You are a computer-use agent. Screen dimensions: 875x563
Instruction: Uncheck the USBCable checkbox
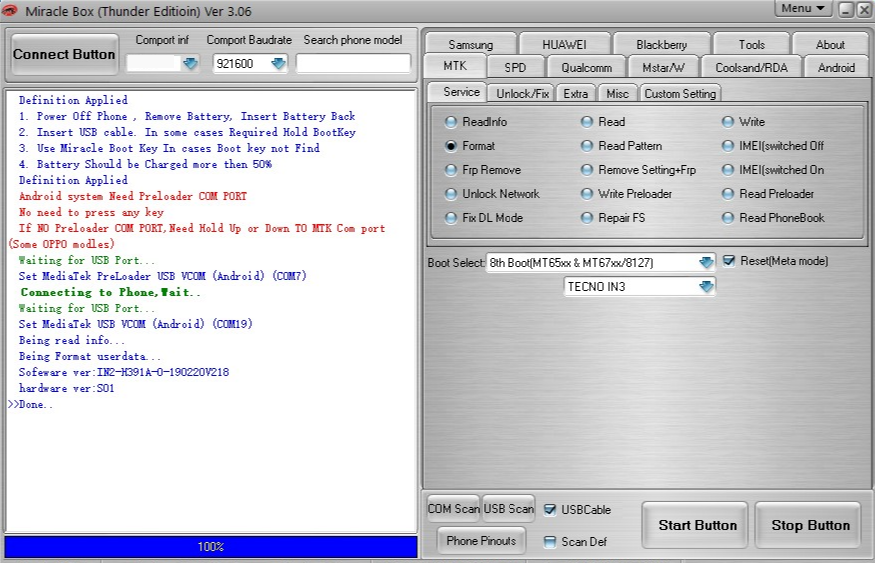pos(550,509)
